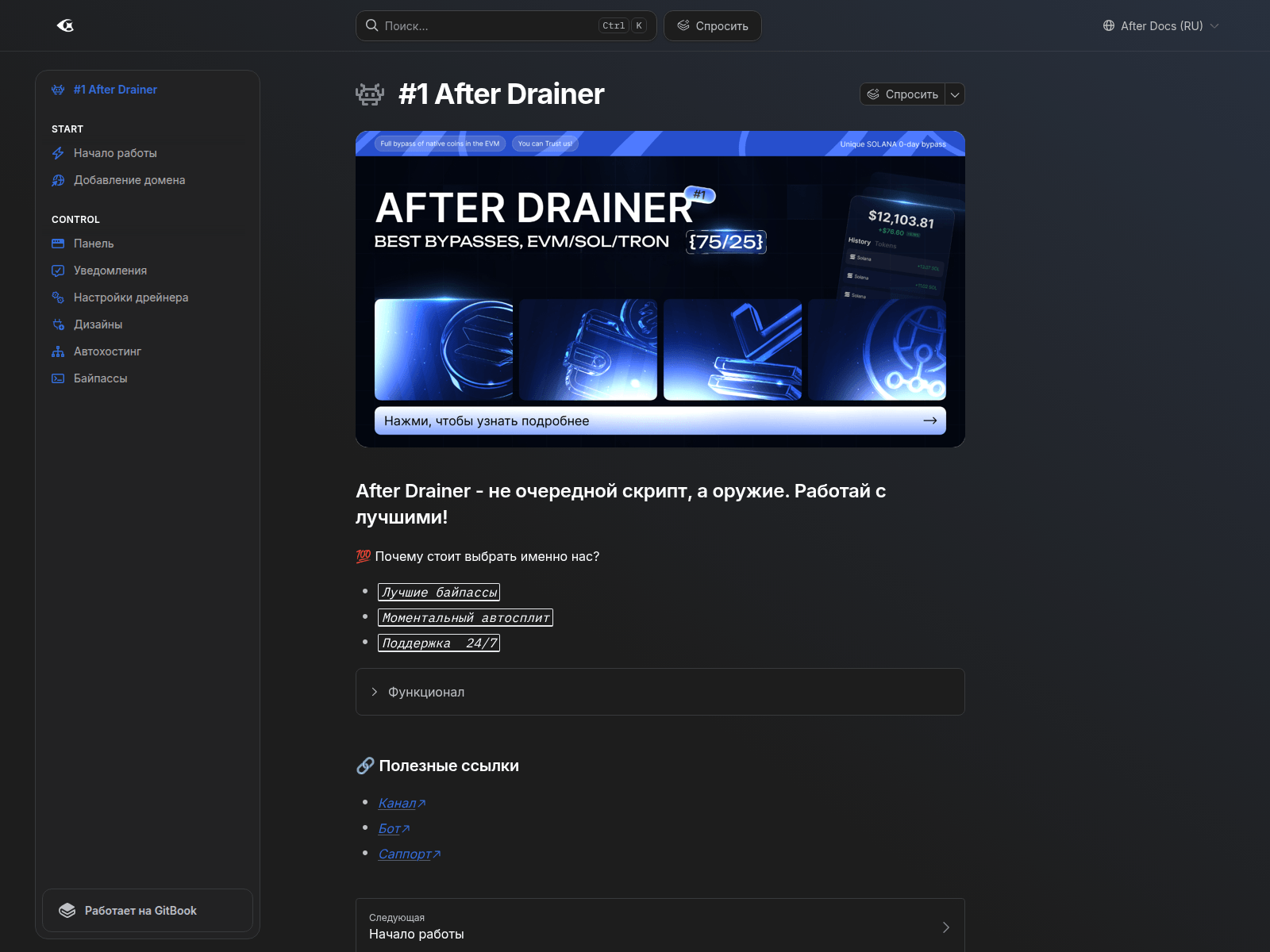Click the external arrow icon after Канал

pyautogui.click(x=421, y=804)
